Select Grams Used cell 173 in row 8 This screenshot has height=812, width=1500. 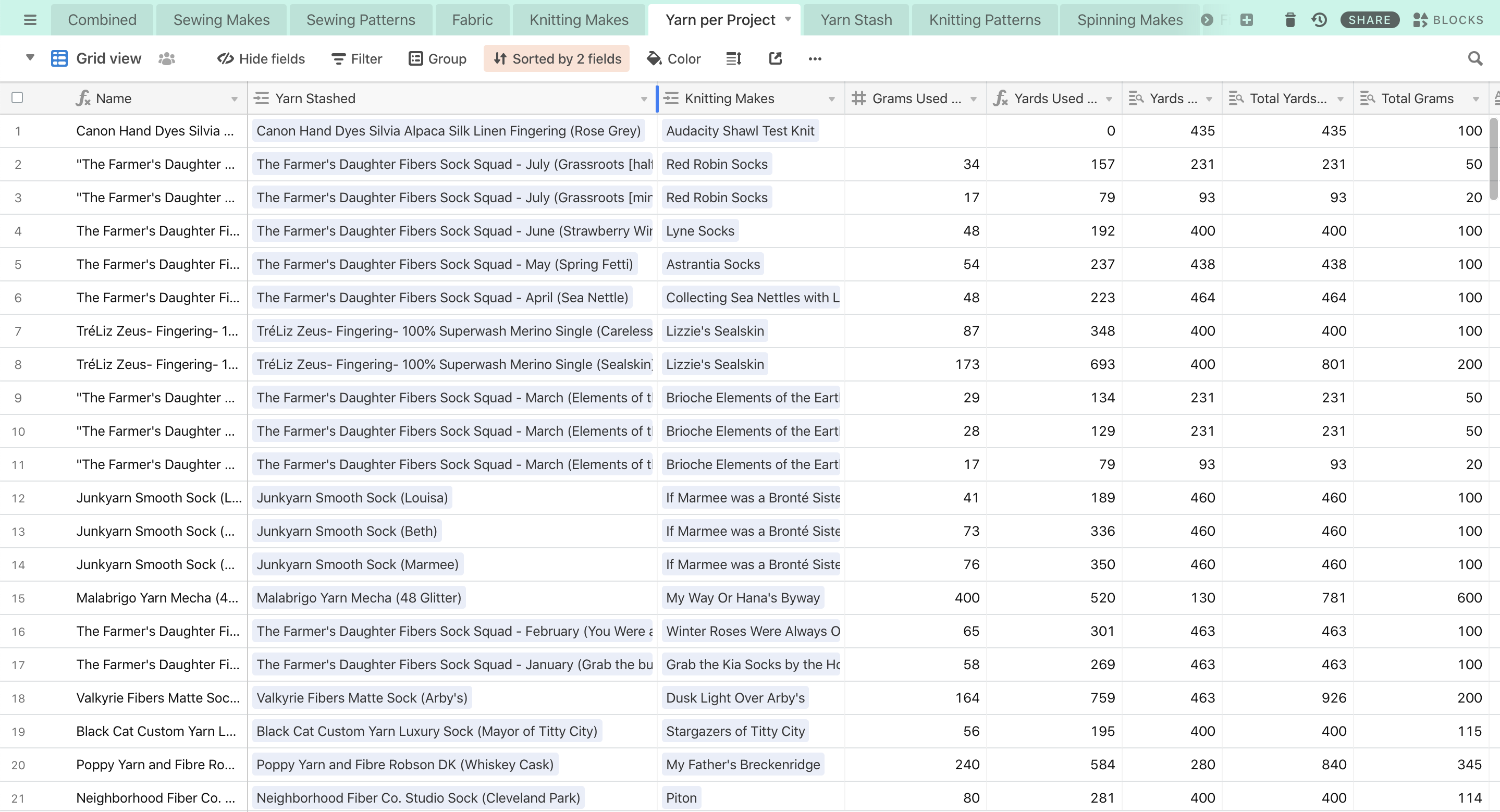tap(915, 364)
